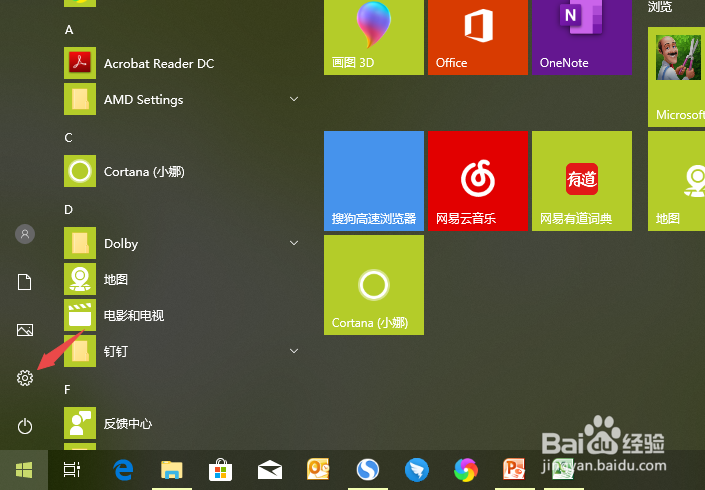Launch Cortana (小娜) from the app list
Image resolution: width=705 pixels, height=490 pixels.
coord(180,171)
